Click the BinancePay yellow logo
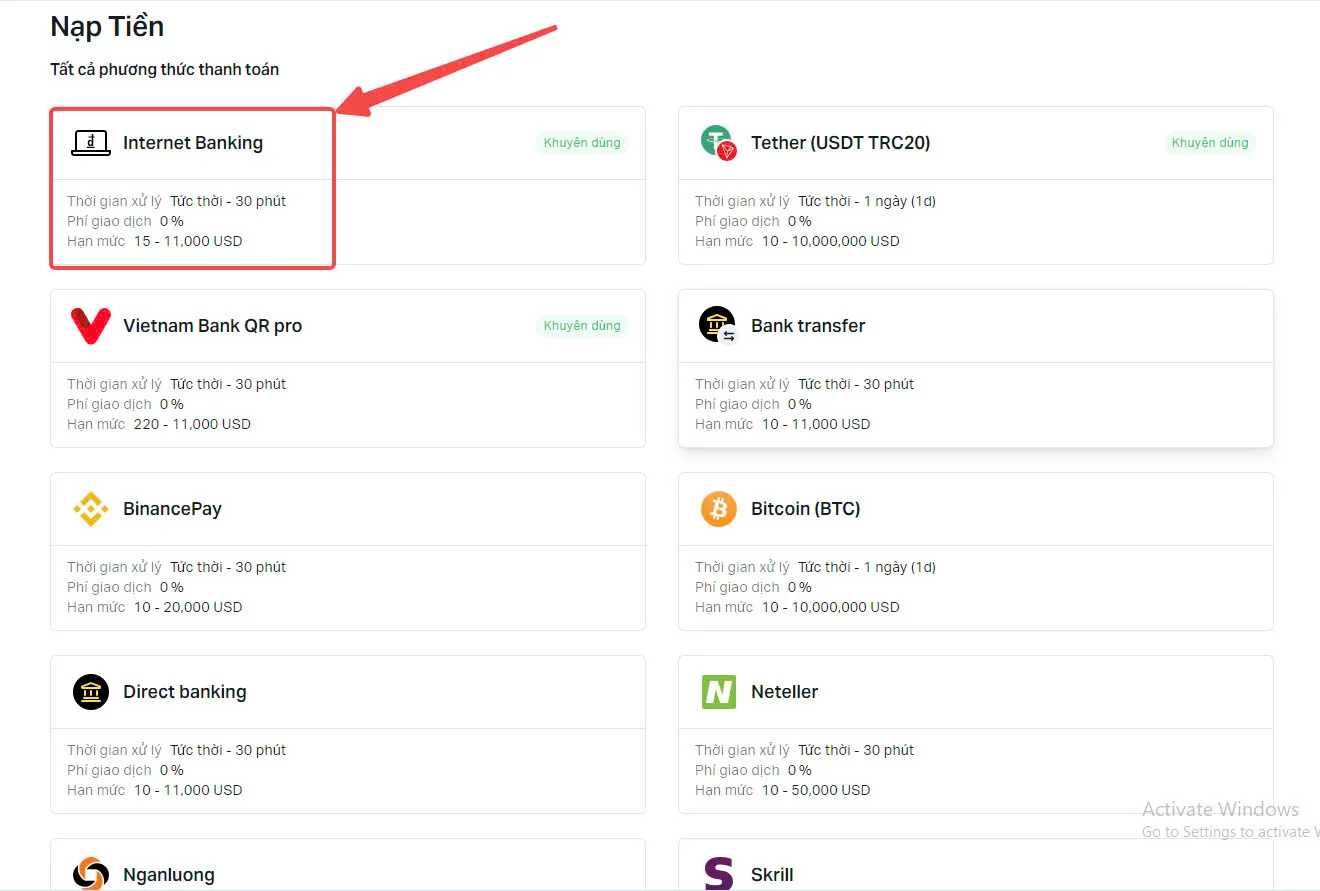1320x891 pixels. (91, 509)
